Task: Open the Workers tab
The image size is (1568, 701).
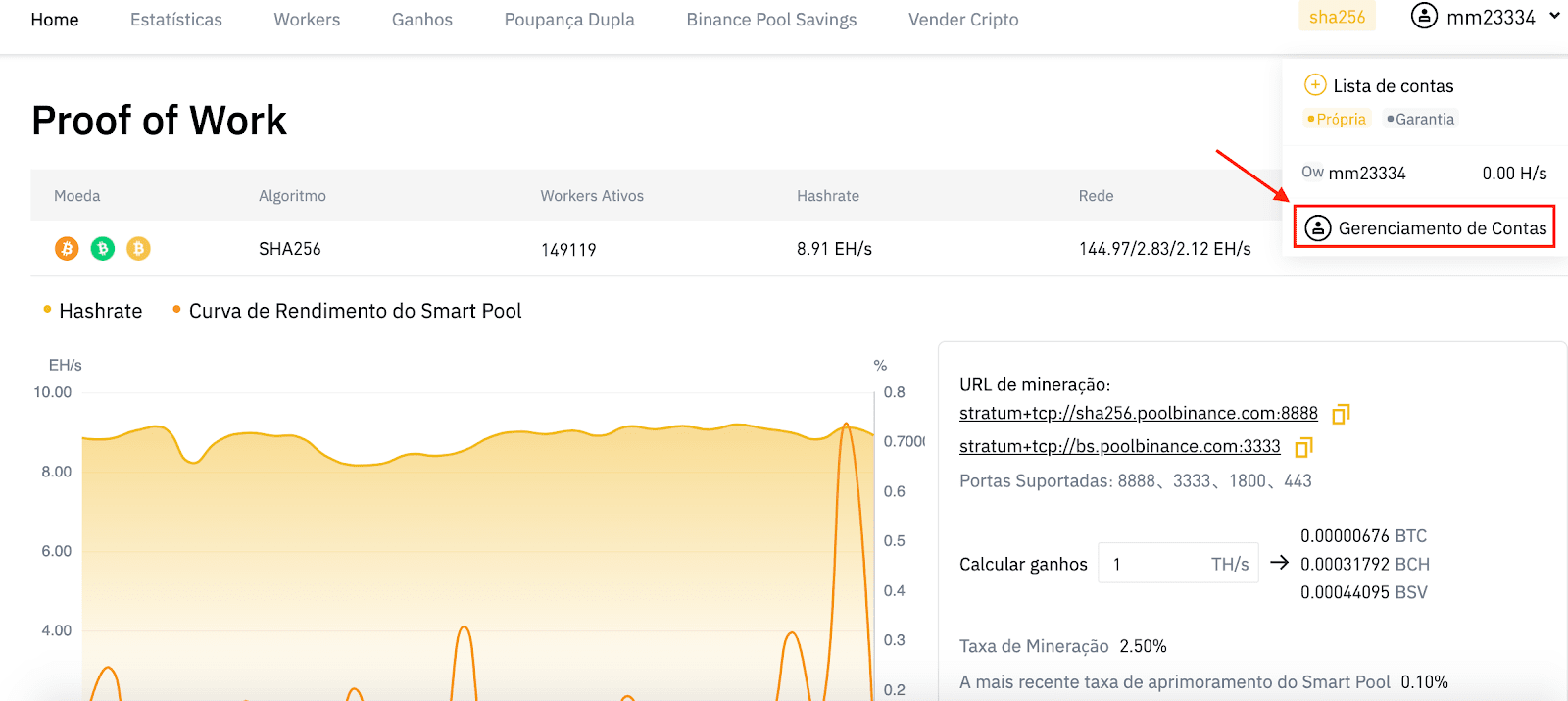Action: (x=307, y=20)
